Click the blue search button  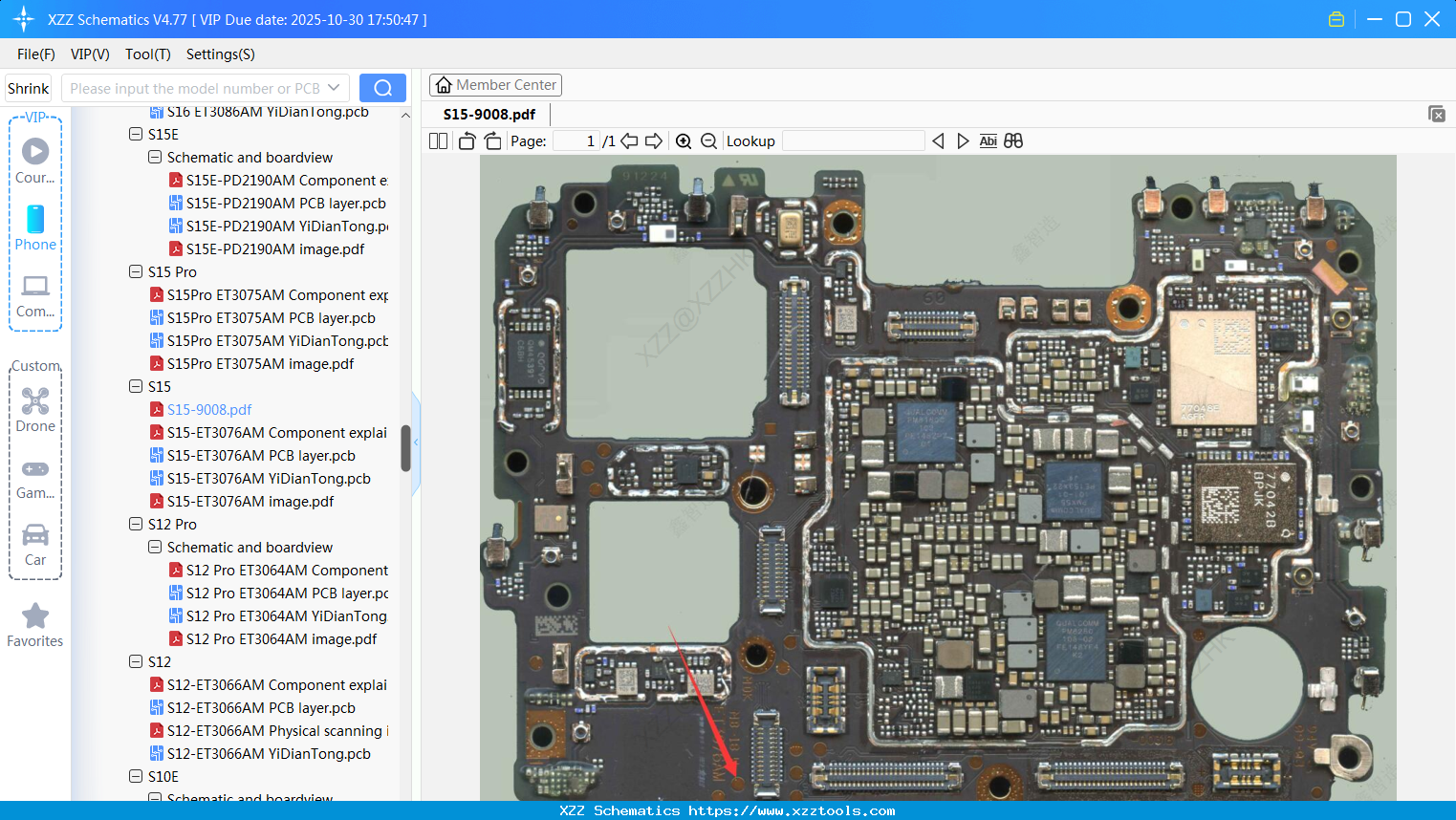382,88
